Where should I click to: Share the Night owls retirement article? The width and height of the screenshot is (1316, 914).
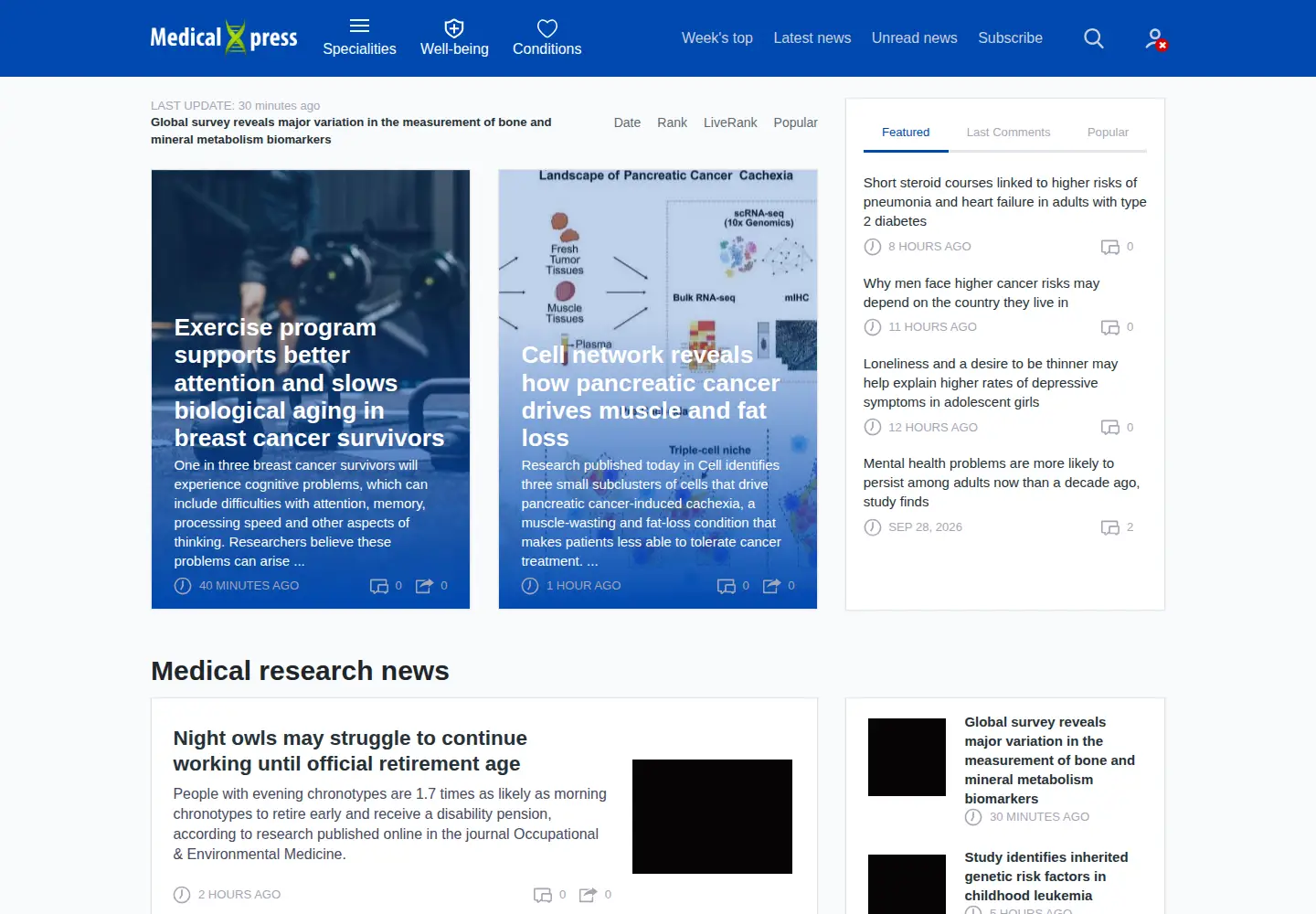589,895
